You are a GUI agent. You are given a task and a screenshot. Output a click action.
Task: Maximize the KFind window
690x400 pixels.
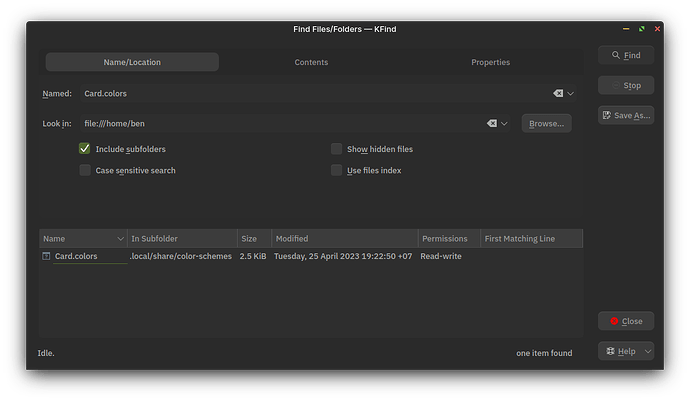point(642,29)
